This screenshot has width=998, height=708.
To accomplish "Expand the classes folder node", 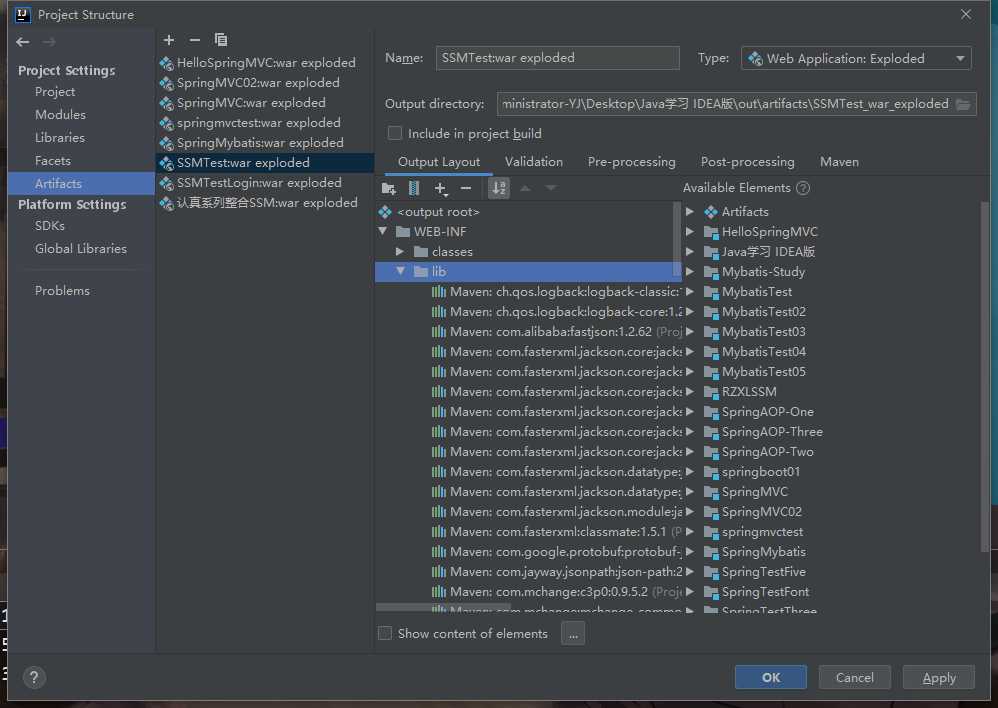I will tap(400, 251).
